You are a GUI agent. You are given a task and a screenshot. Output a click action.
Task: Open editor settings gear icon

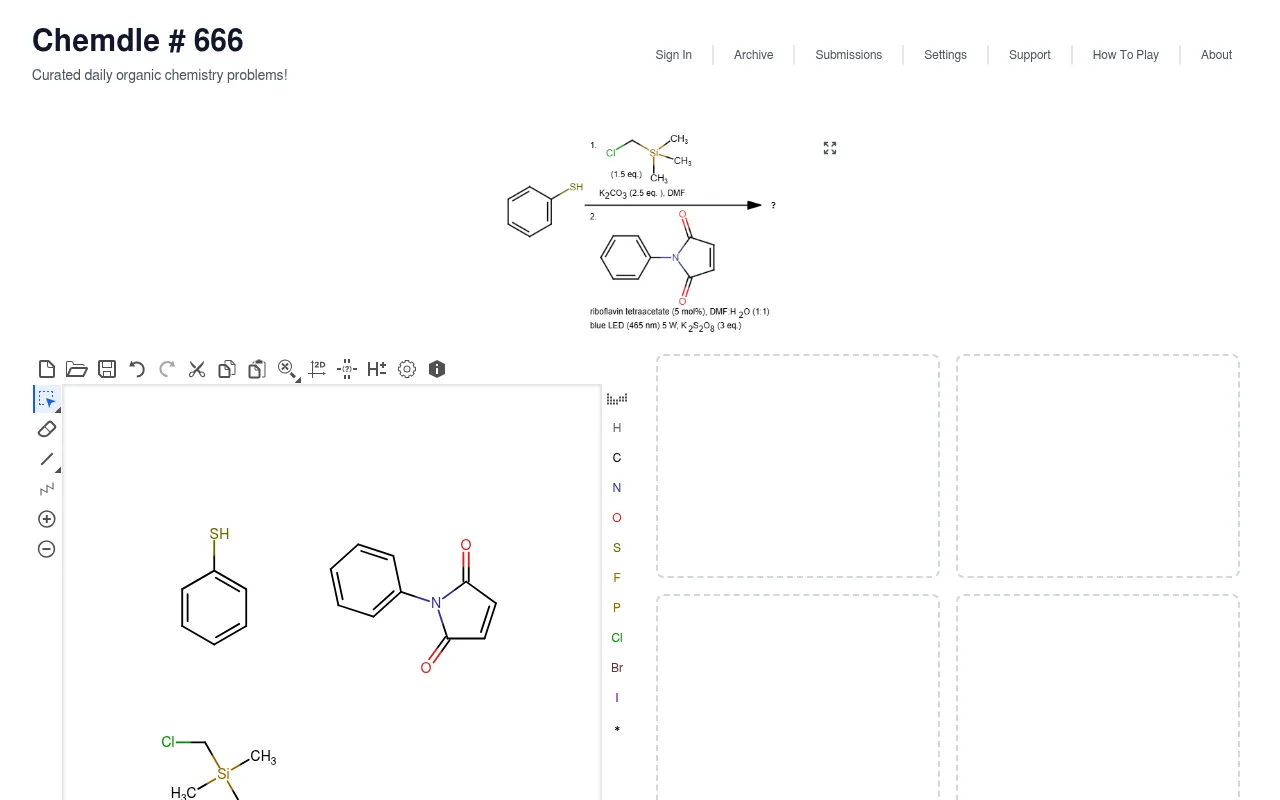click(x=407, y=369)
